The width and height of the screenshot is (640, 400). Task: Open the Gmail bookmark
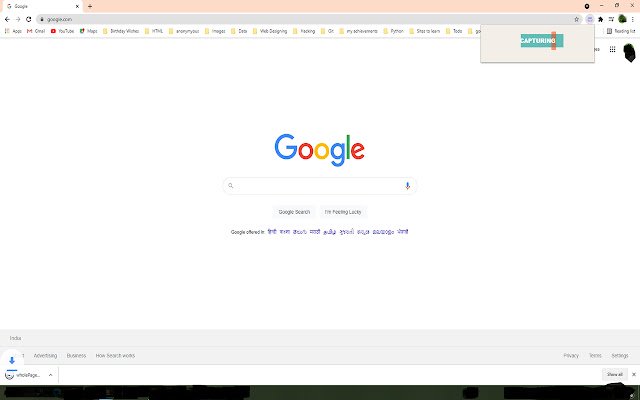point(36,31)
